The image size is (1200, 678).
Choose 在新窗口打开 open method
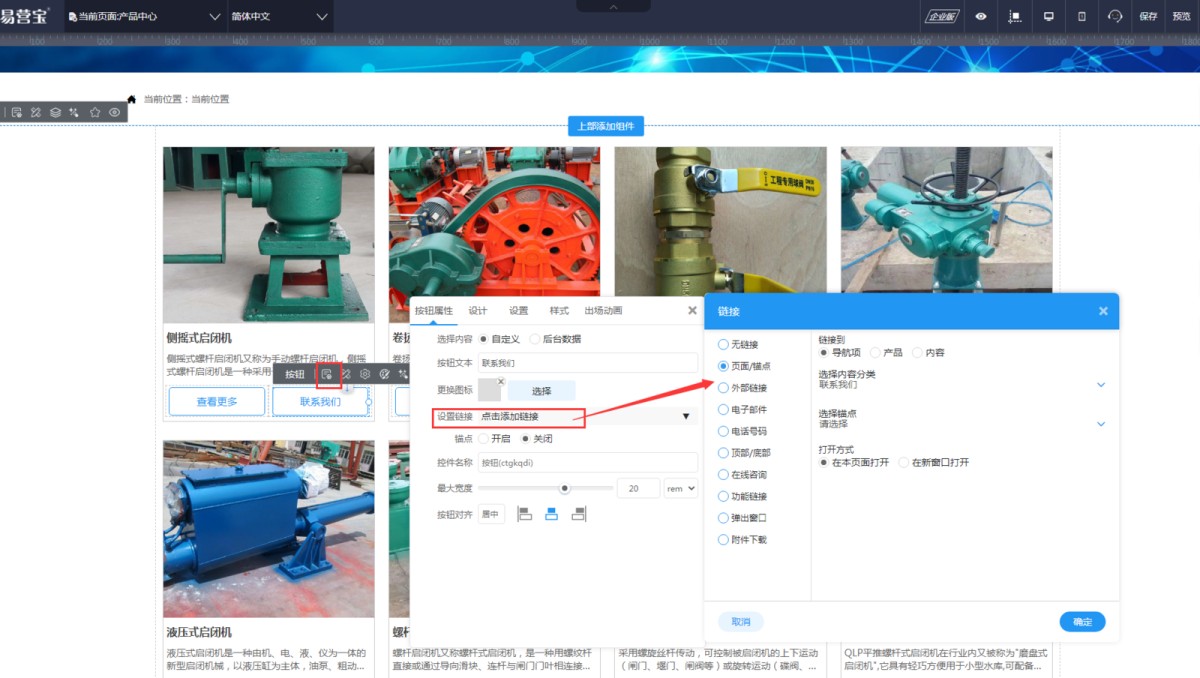click(904, 463)
